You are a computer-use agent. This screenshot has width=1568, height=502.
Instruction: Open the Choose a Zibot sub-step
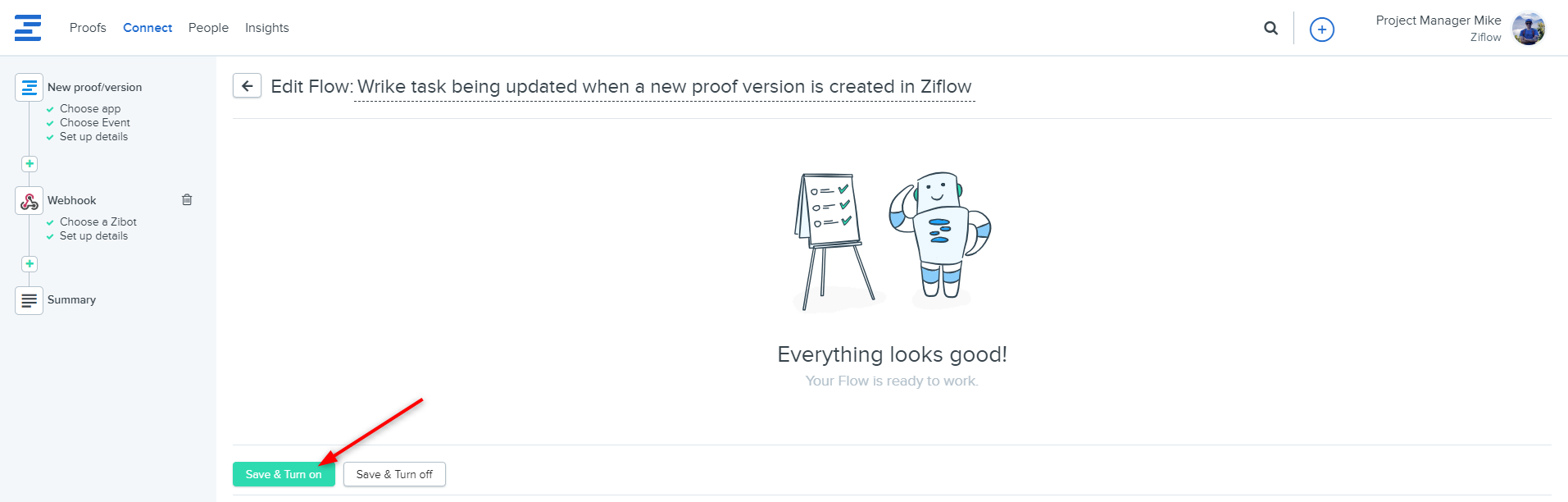coord(98,222)
